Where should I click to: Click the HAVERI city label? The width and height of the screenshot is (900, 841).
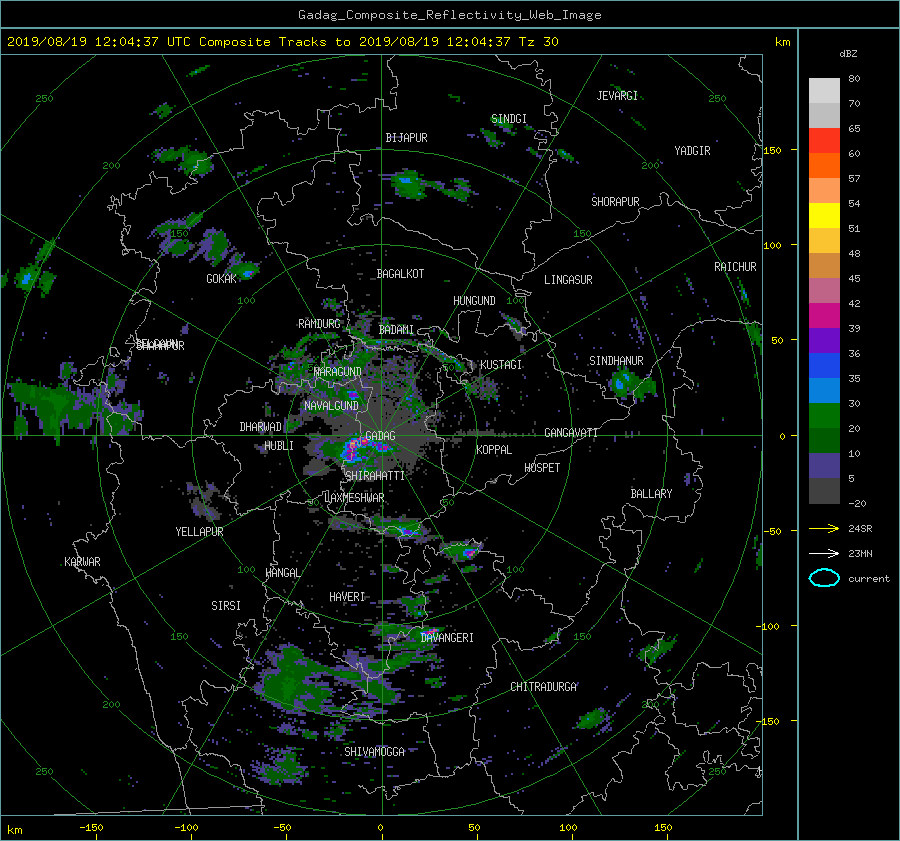347,597
